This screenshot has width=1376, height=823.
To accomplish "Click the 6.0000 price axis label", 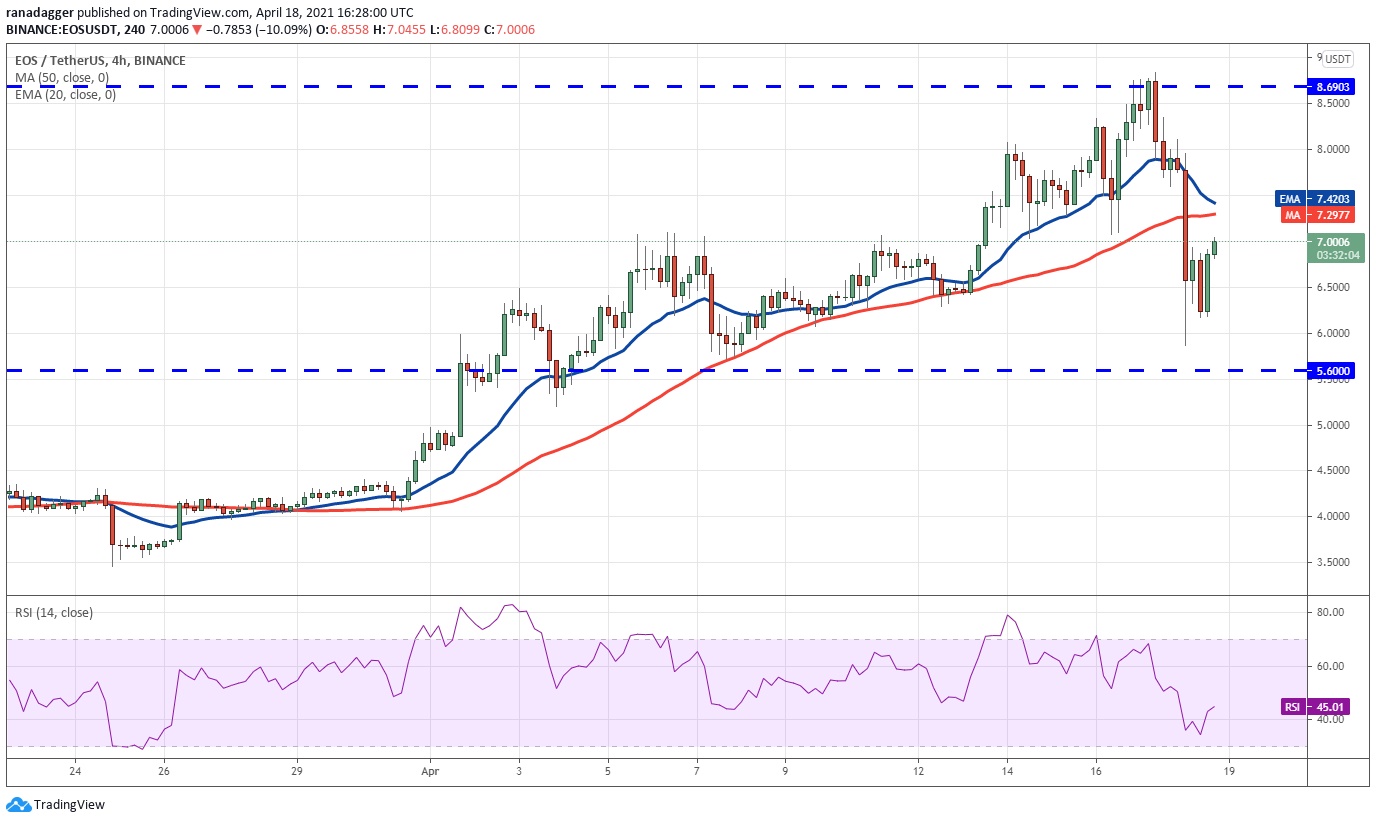I will pyautogui.click(x=1334, y=334).
